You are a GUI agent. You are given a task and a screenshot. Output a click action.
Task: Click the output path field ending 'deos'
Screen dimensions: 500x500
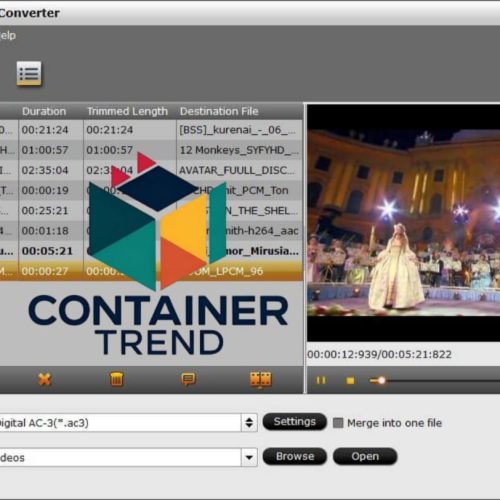(x=120, y=457)
